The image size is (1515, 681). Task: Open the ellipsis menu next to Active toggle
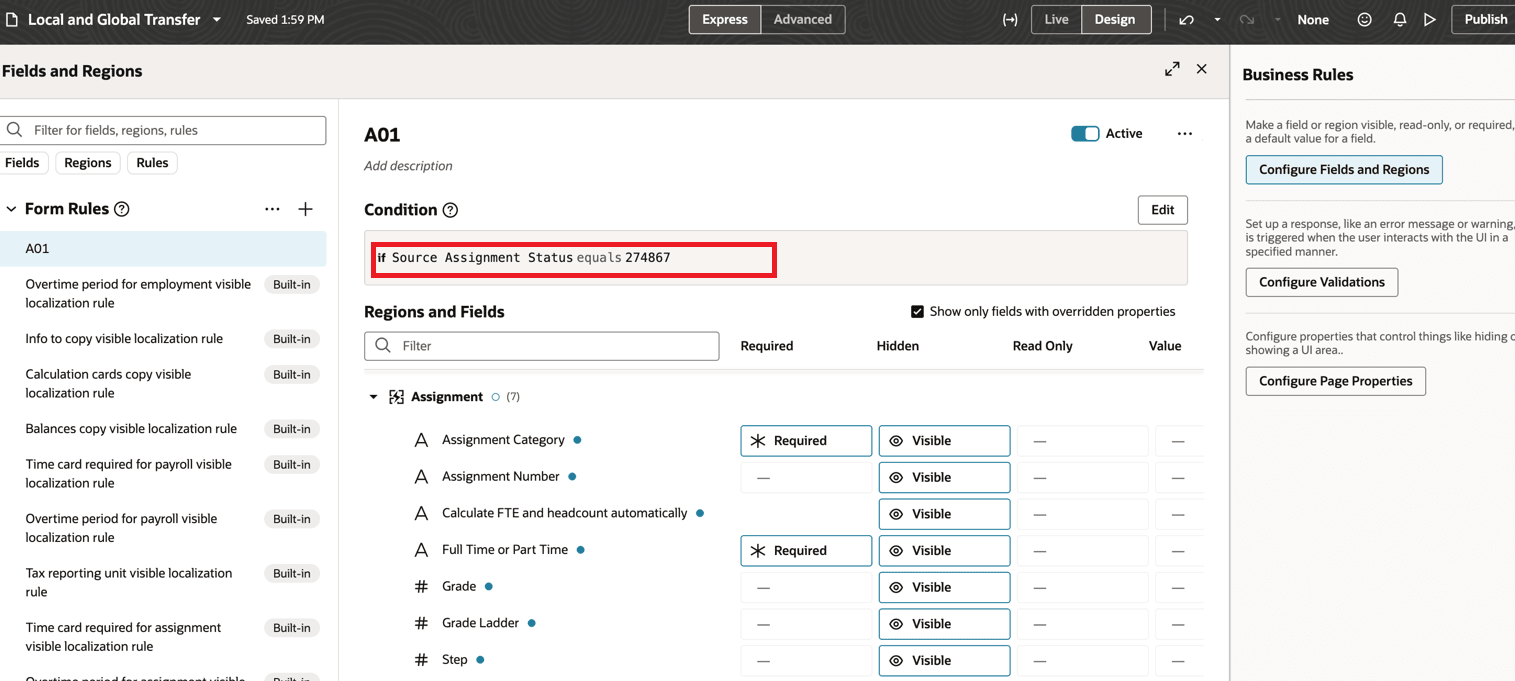pyautogui.click(x=1185, y=133)
